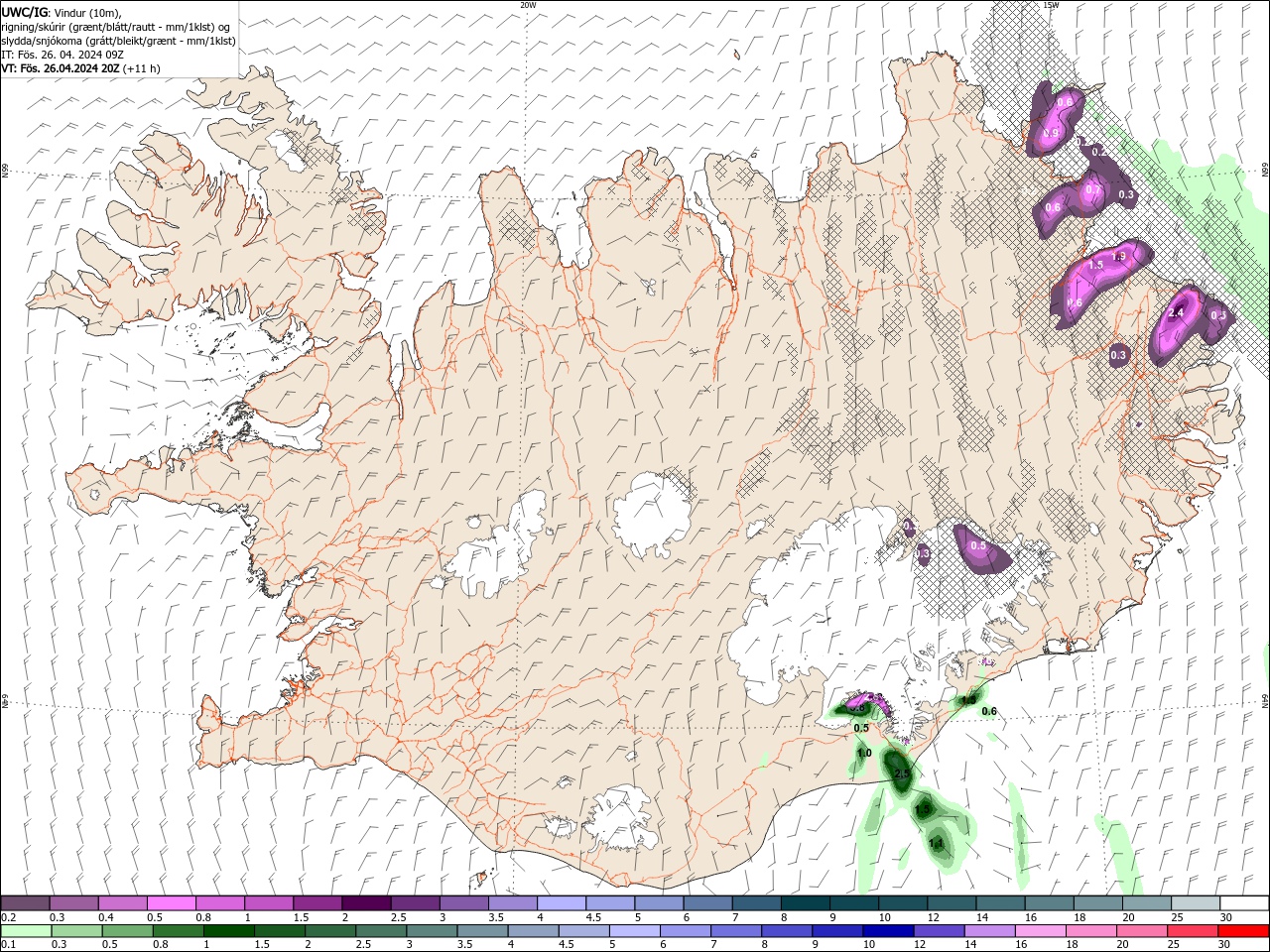Image resolution: width=1270 pixels, height=952 pixels.
Task: Click the 'IT: Fös. 26. 04. 2024 09Z' line
Action: (x=62, y=55)
